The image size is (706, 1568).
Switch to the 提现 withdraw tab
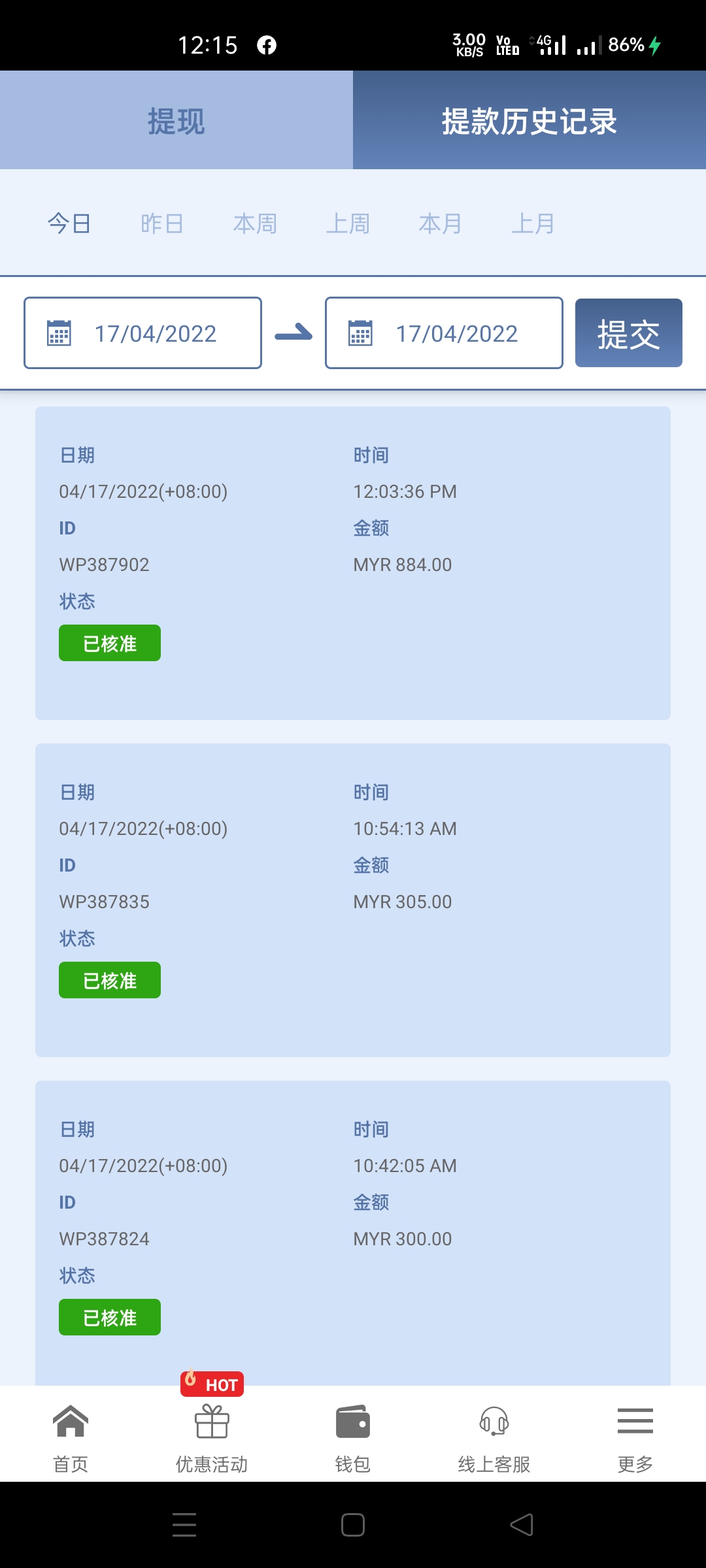coord(176,121)
